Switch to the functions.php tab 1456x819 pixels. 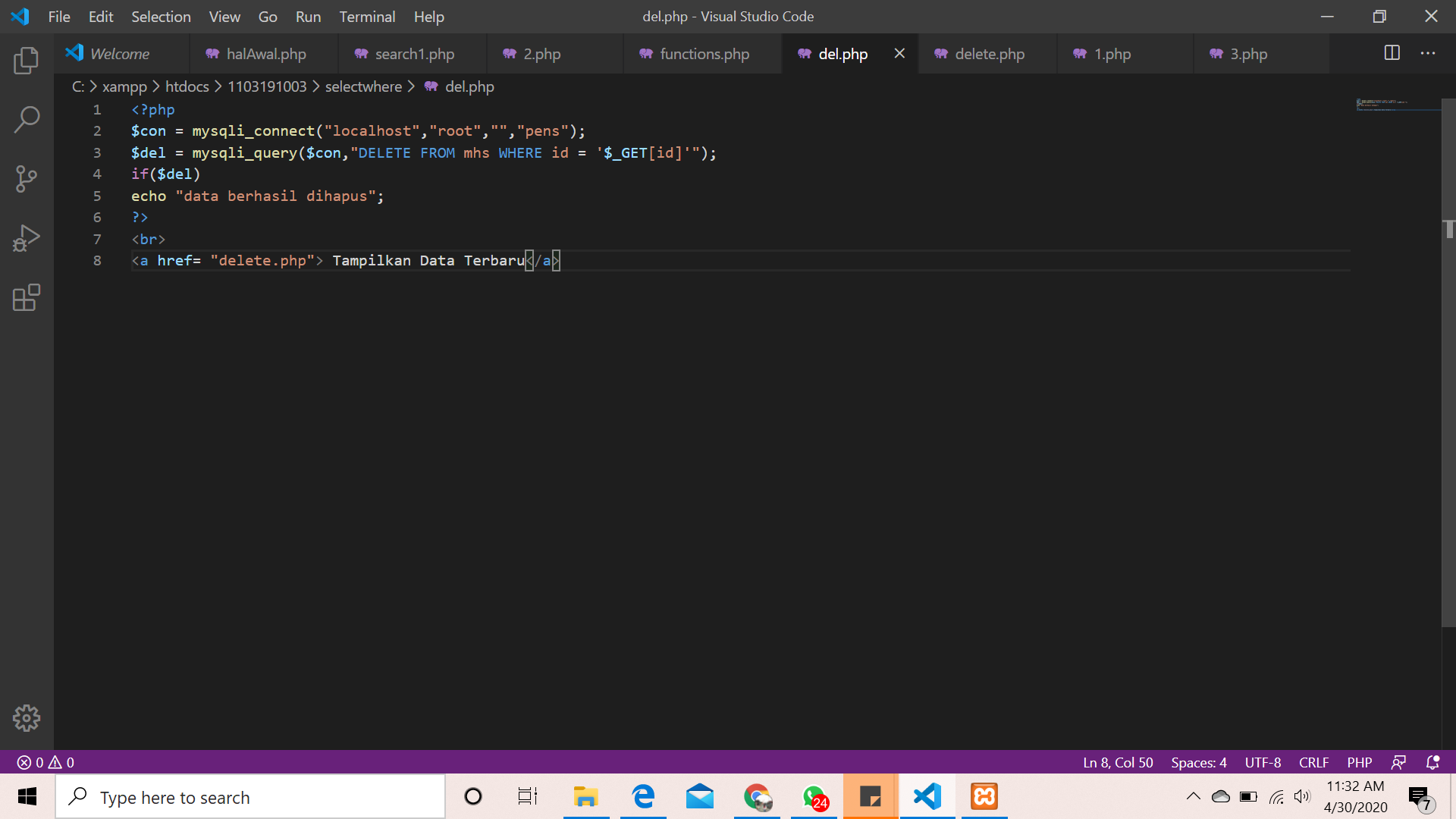click(704, 54)
